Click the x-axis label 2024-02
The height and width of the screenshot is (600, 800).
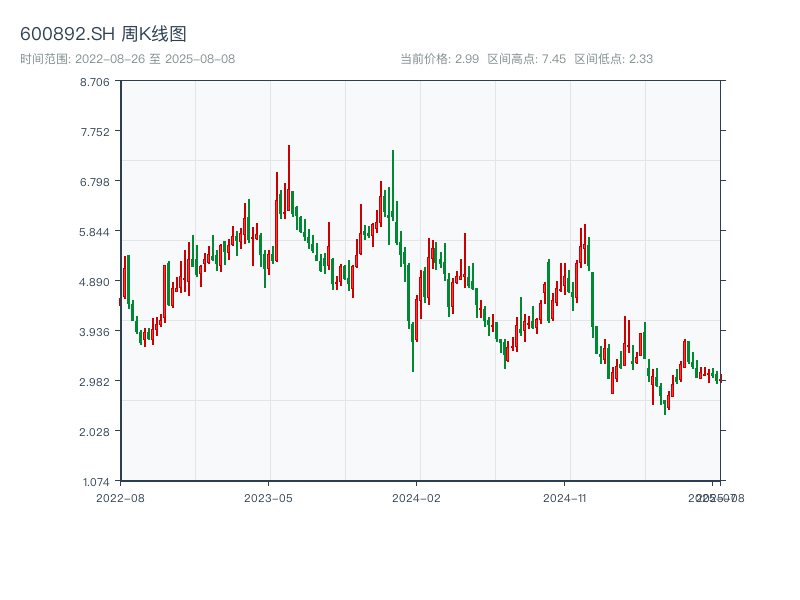(416, 498)
